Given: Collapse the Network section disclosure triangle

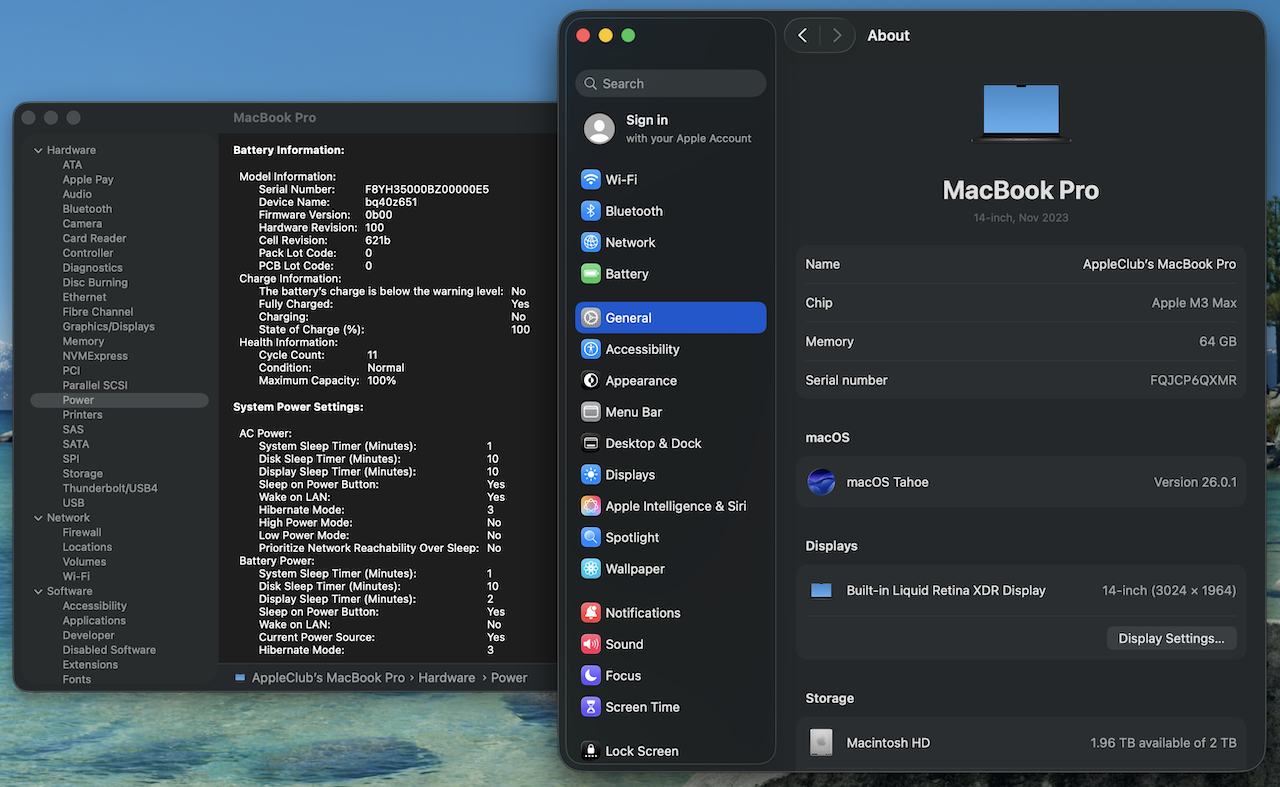Looking at the screenshot, I should (38, 518).
